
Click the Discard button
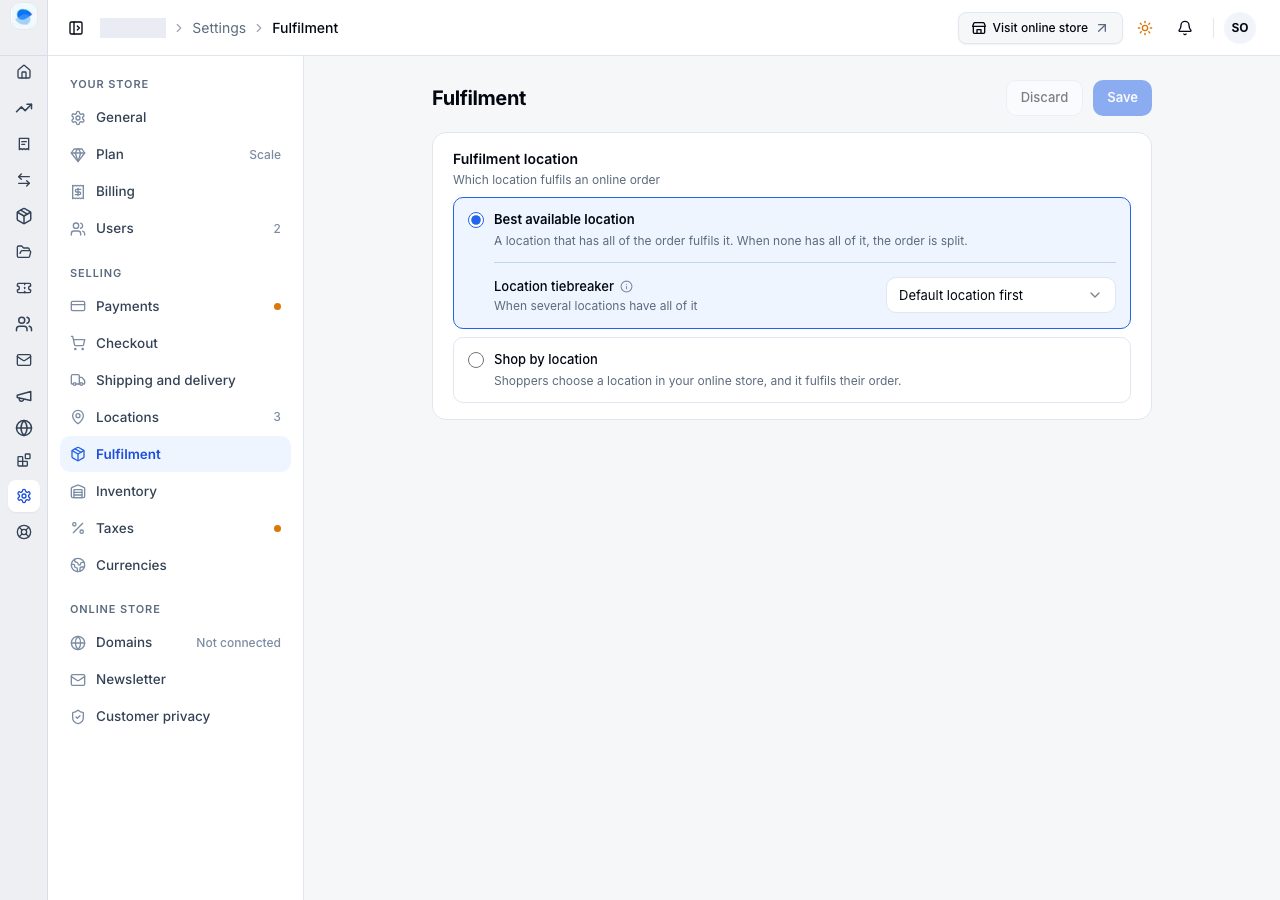pos(1044,98)
